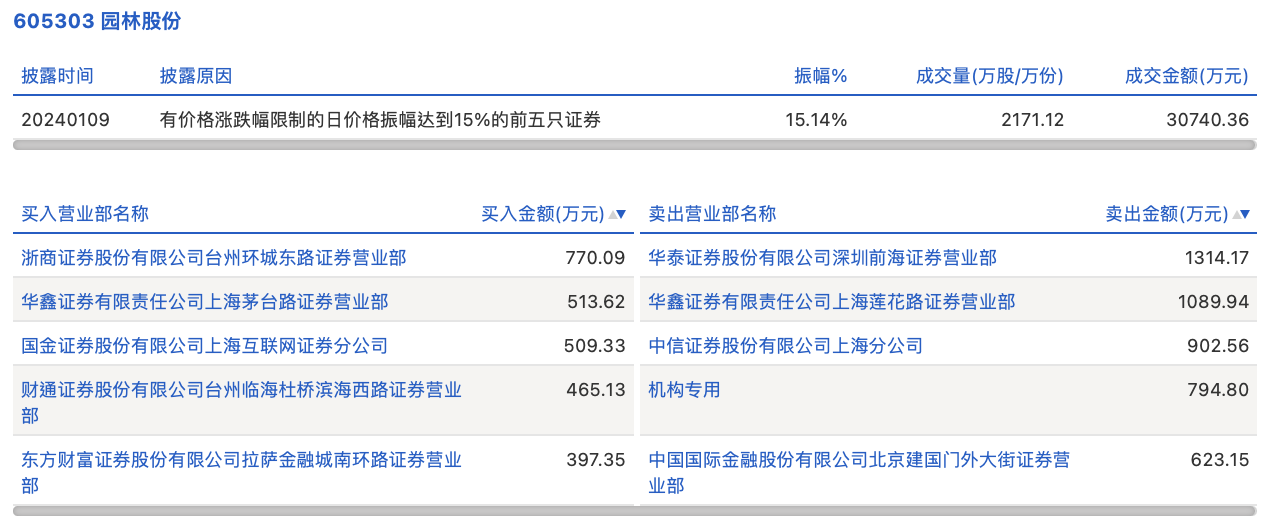Open 华泰证券深圳前海证券营业部 link
Viewport: 1272px width, 528px height.
(x=822, y=258)
